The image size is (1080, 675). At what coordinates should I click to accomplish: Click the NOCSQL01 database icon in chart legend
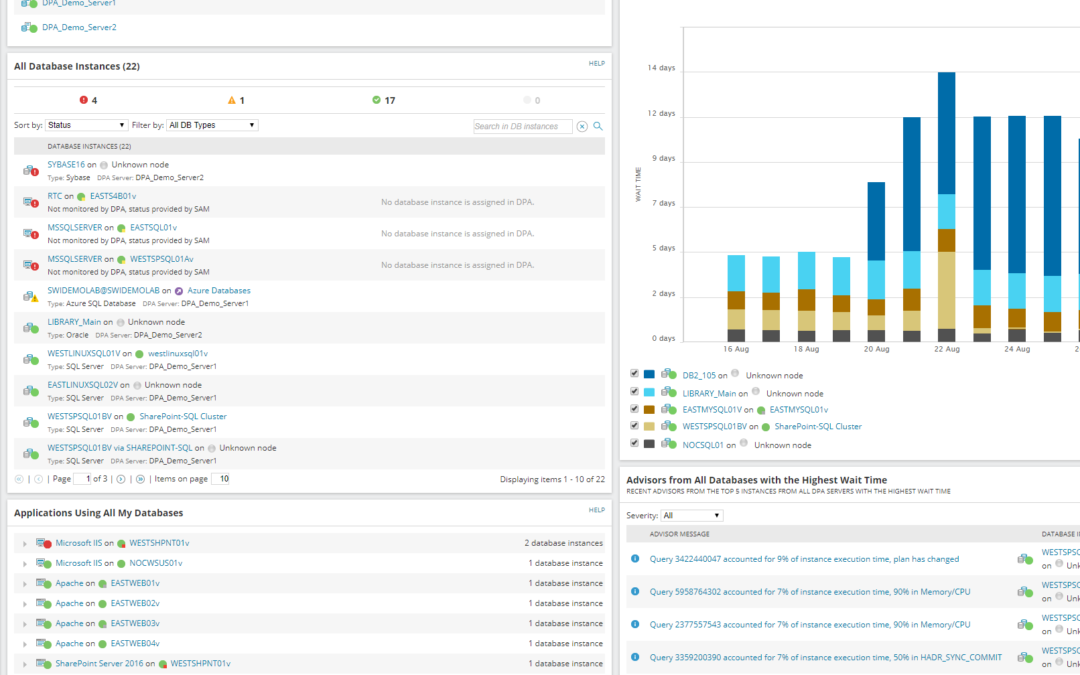tap(668, 444)
